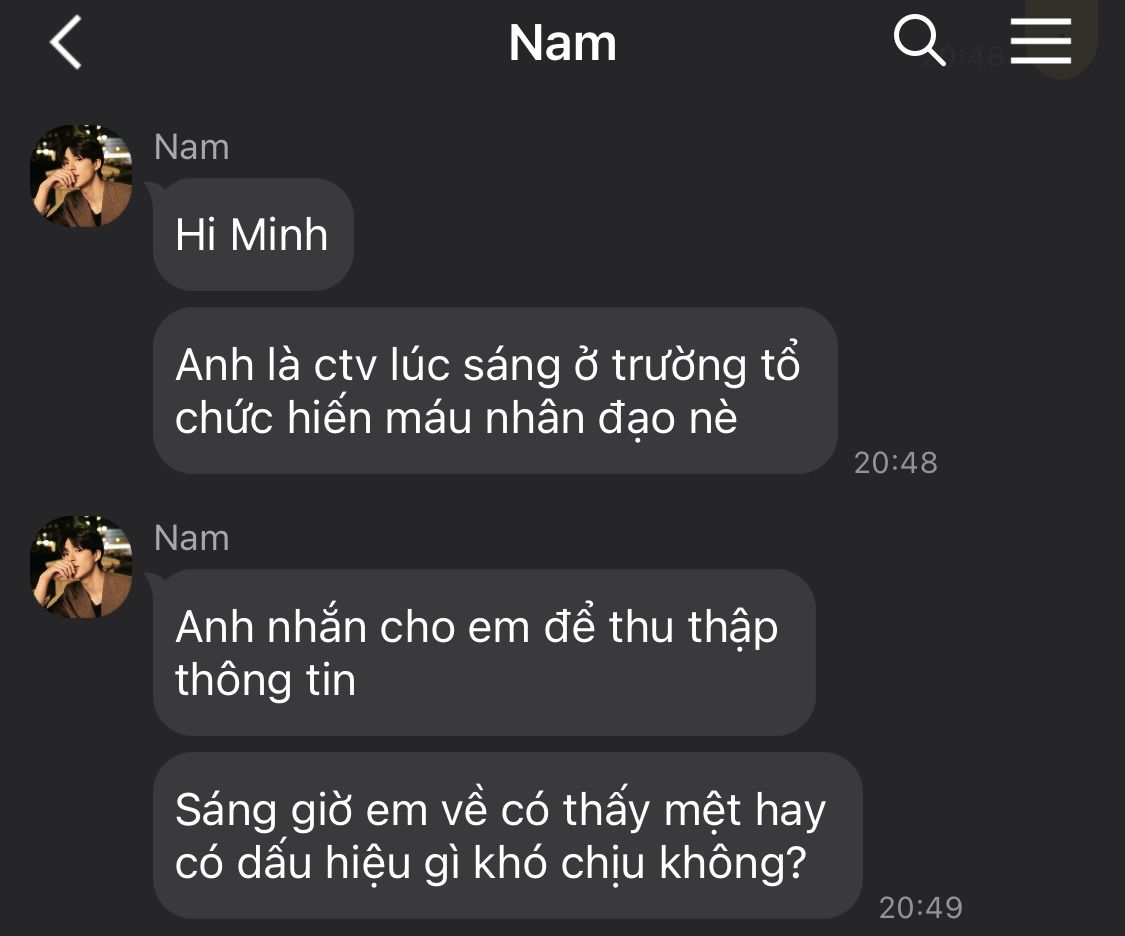Open Nam's avatar beside Anh nhắn message
Viewport: 1125px width, 936px height.
(x=81, y=567)
